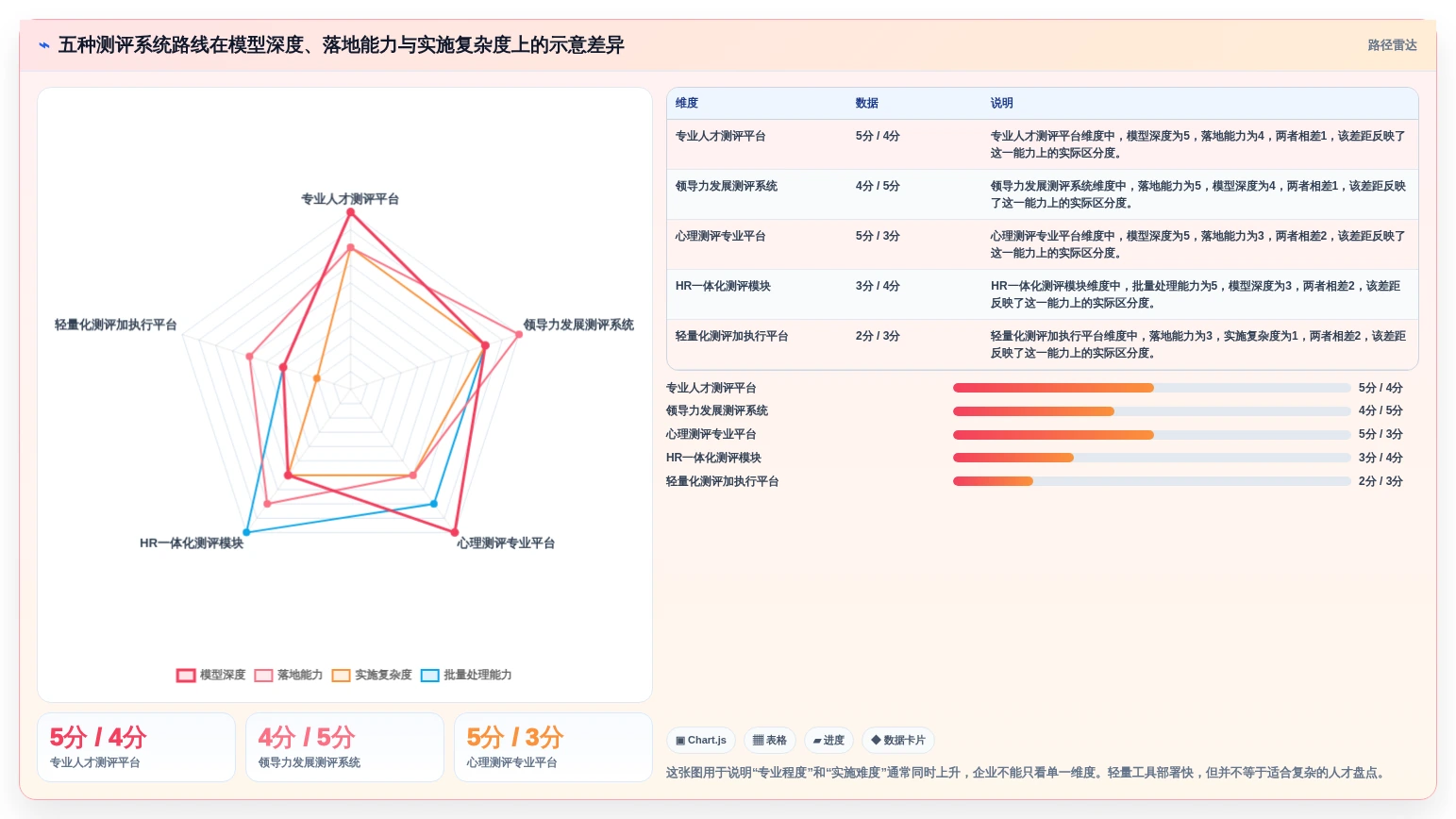Toggle the 实施复杂度 legend series
The height and width of the screenshot is (819, 1456).
pos(372,675)
